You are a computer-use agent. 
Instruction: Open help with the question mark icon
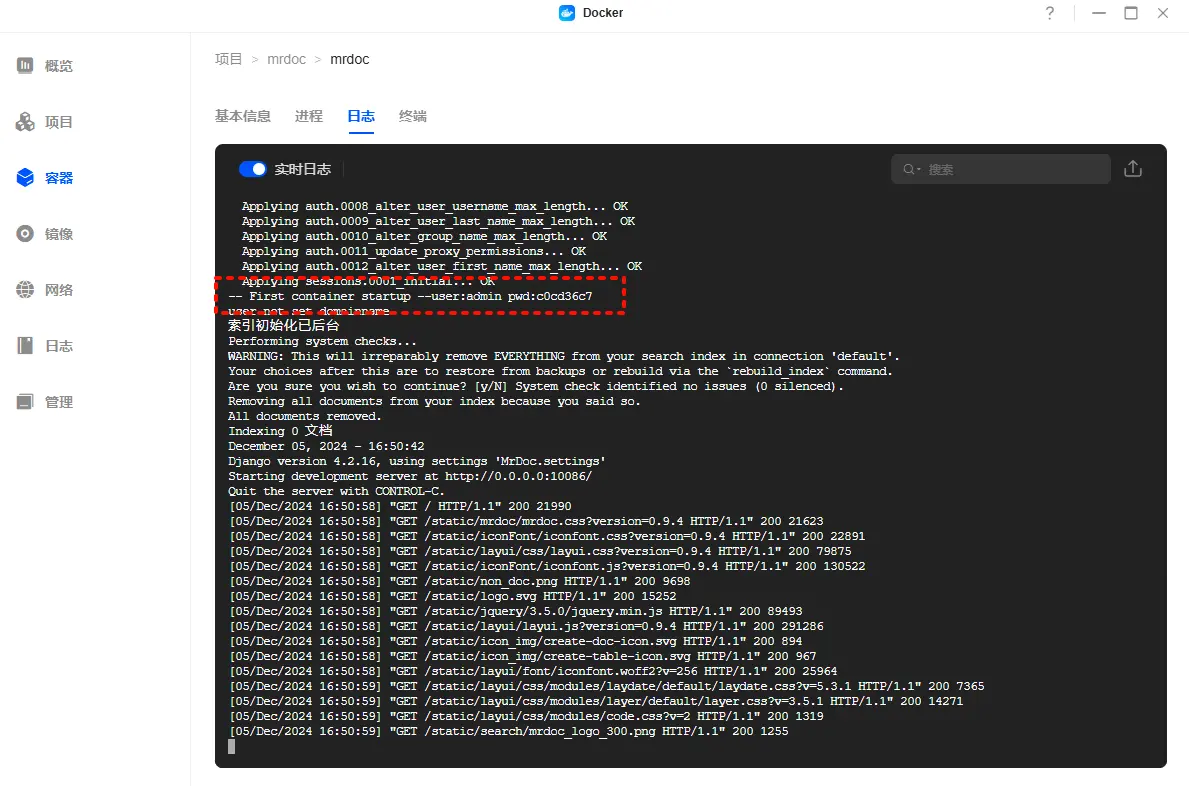[x=1050, y=13]
